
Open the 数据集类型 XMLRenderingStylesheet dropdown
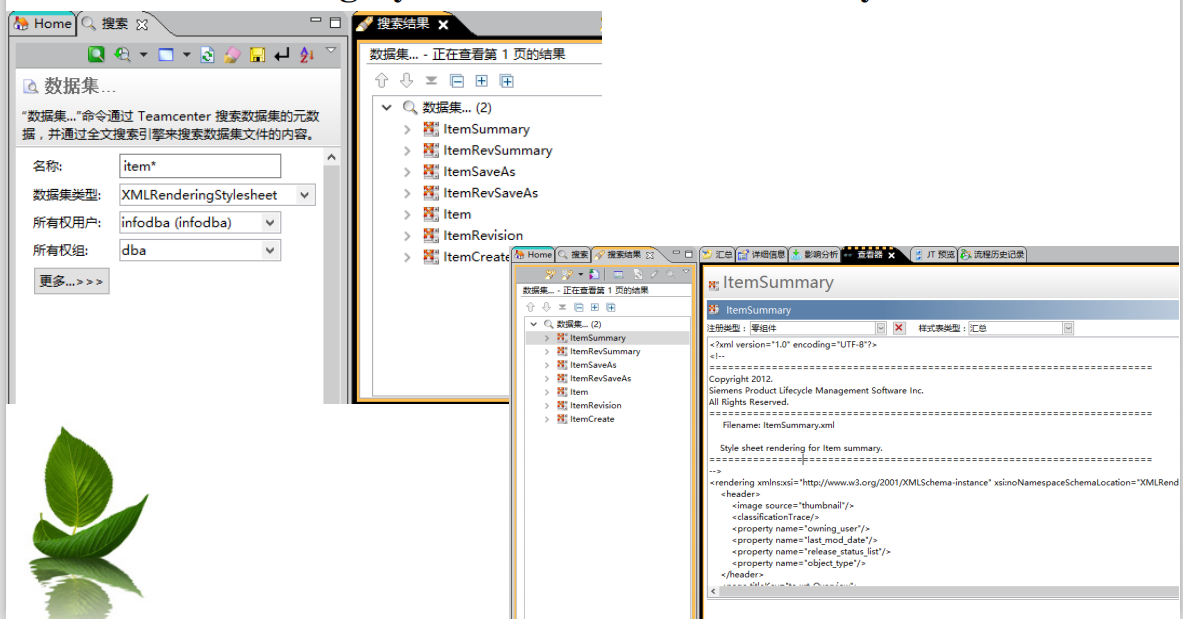[x=305, y=195]
